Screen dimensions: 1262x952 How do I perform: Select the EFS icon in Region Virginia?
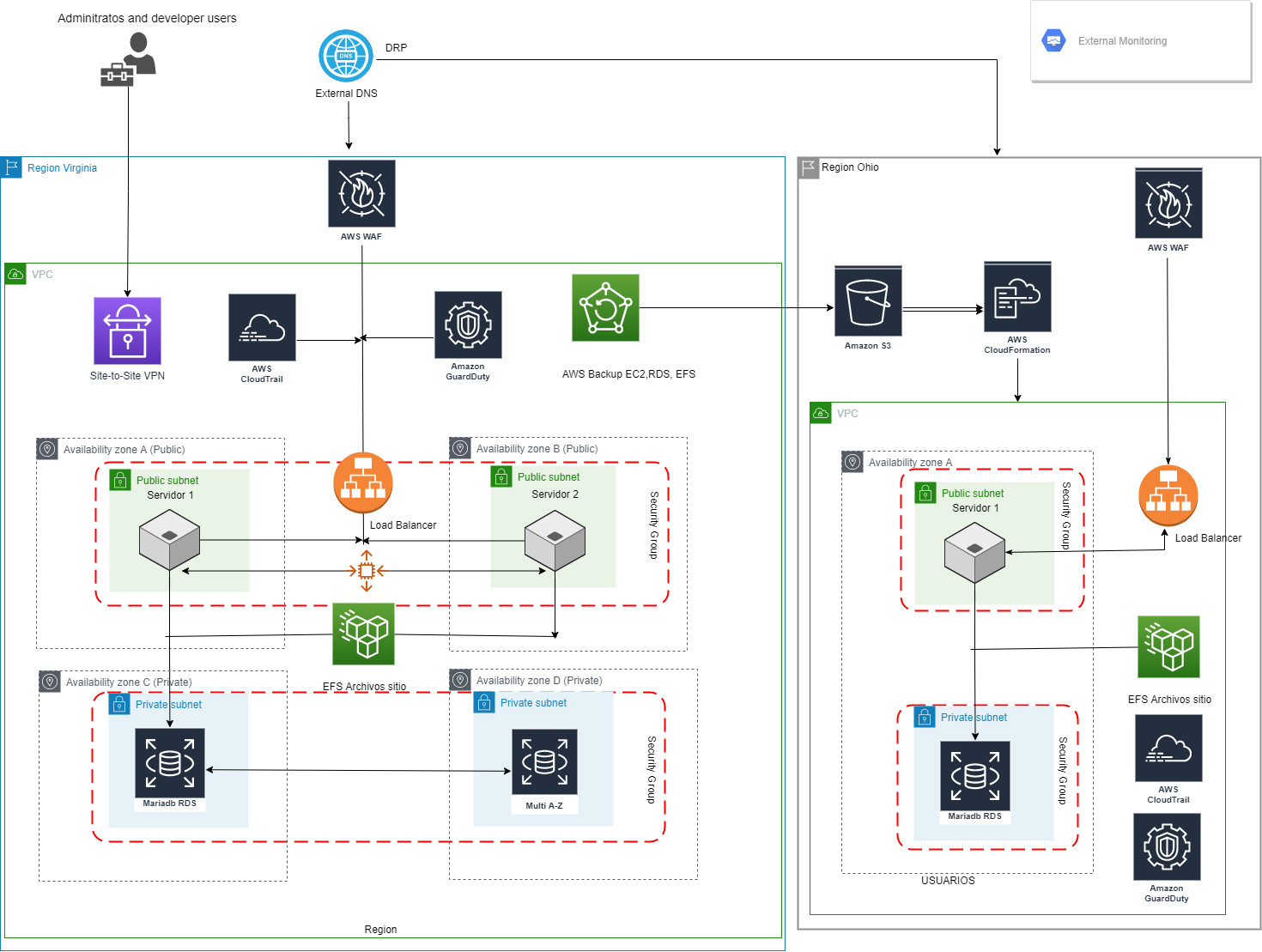click(363, 634)
